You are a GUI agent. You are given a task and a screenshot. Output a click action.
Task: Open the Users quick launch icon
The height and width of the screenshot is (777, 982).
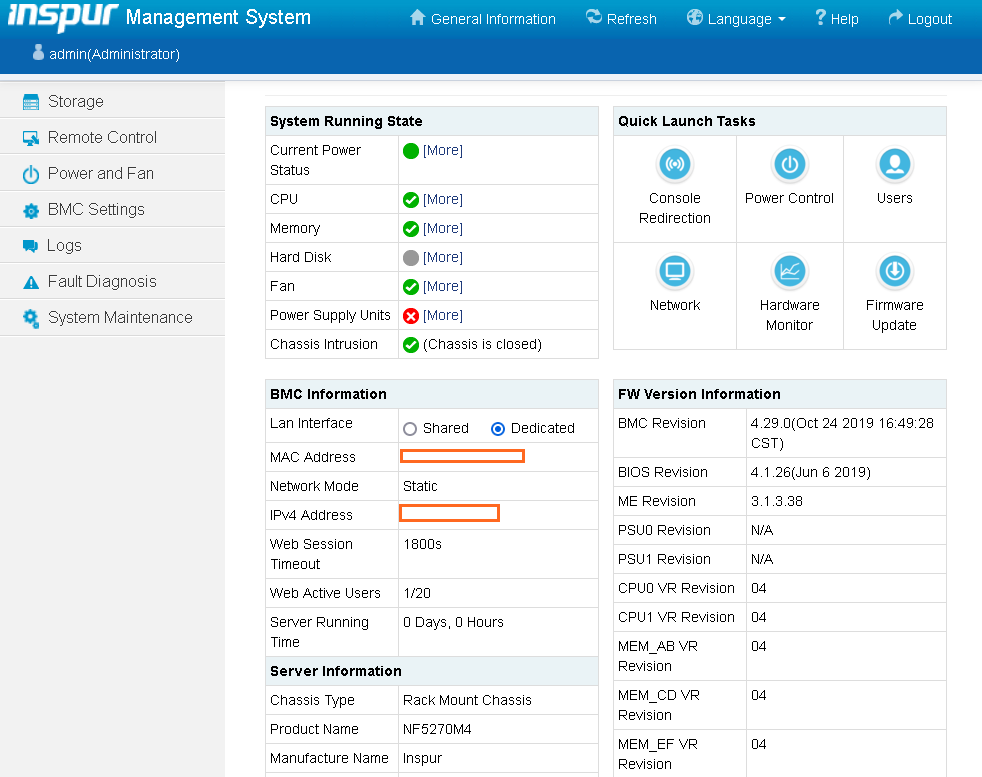894,164
